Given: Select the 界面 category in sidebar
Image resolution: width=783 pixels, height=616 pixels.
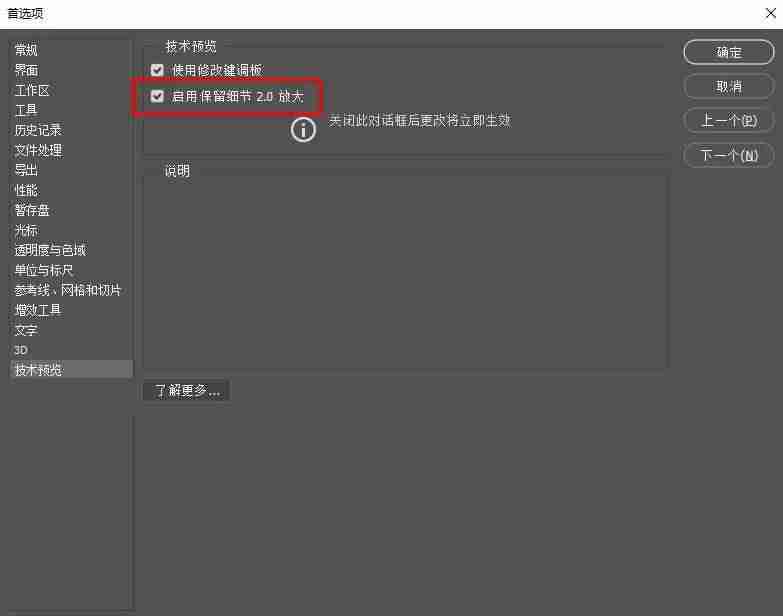Looking at the screenshot, I should 26,70.
